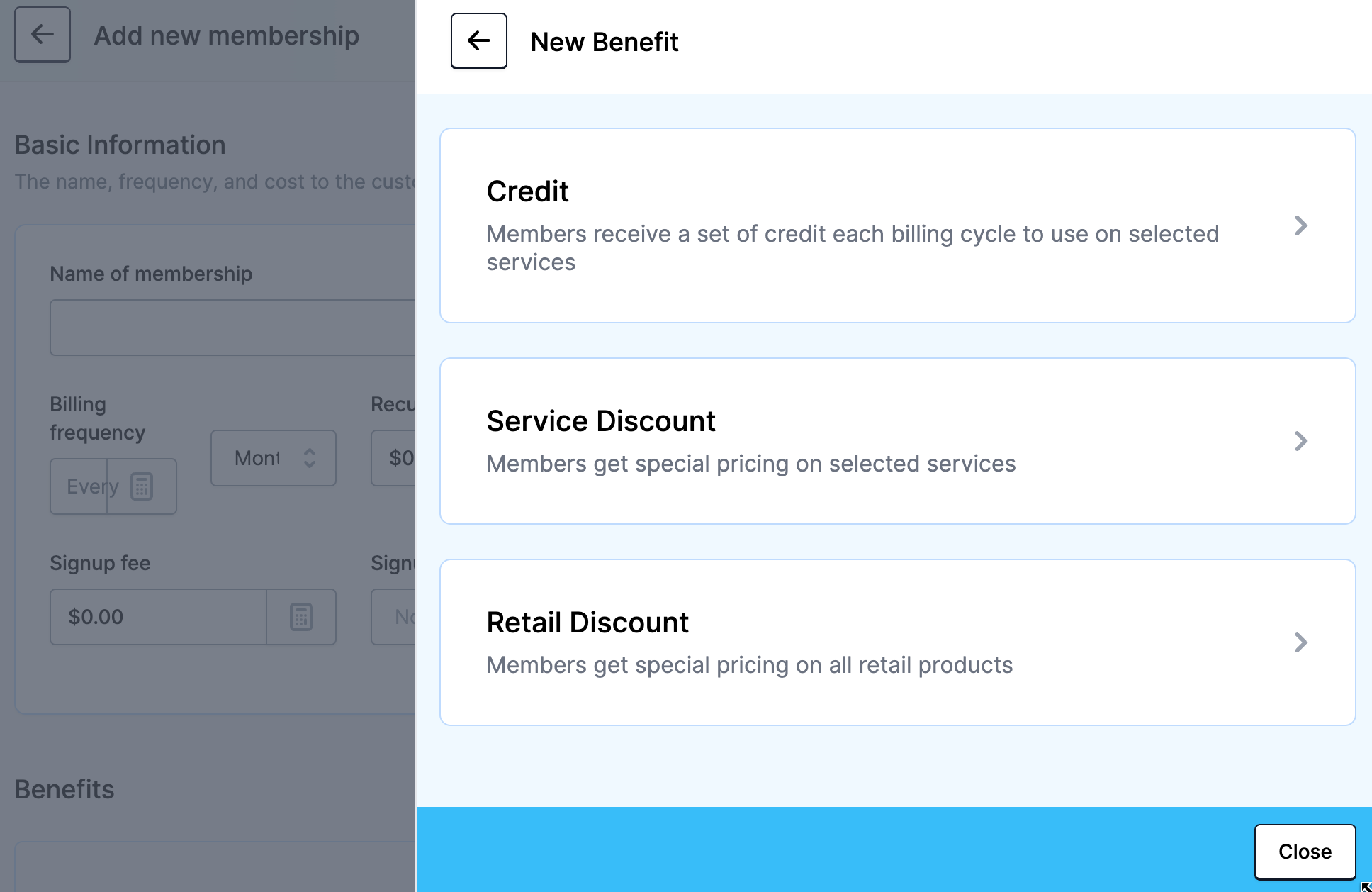The height and width of the screenshot is (892, 1372).
Task: Click the back arrow beside Add new membership
Action: coord(43,35)
